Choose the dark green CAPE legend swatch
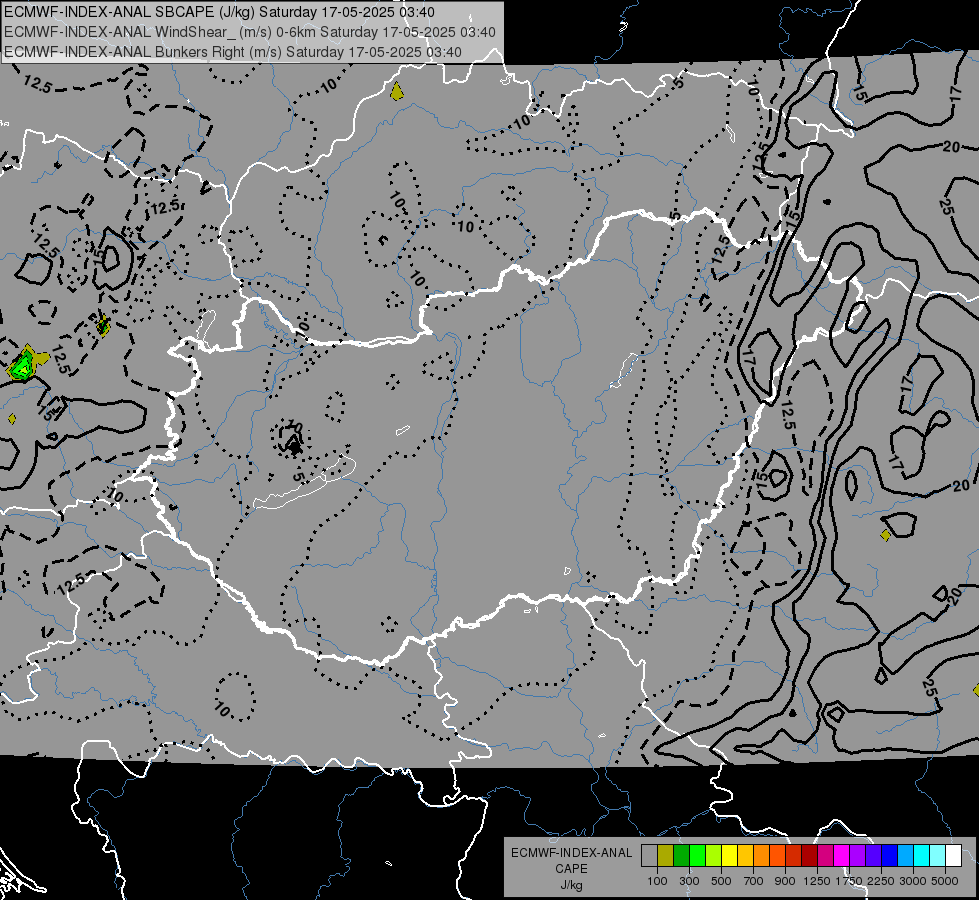 (681, 855)
